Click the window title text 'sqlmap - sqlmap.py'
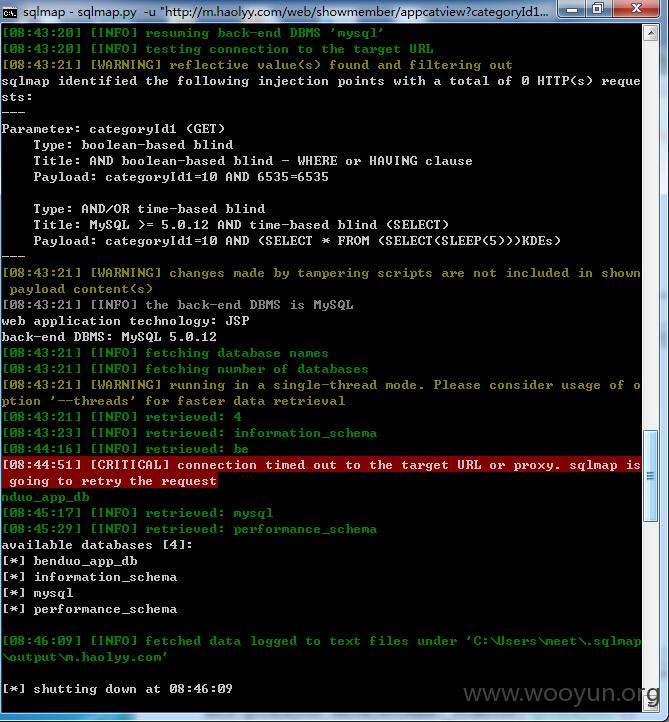 80,12
